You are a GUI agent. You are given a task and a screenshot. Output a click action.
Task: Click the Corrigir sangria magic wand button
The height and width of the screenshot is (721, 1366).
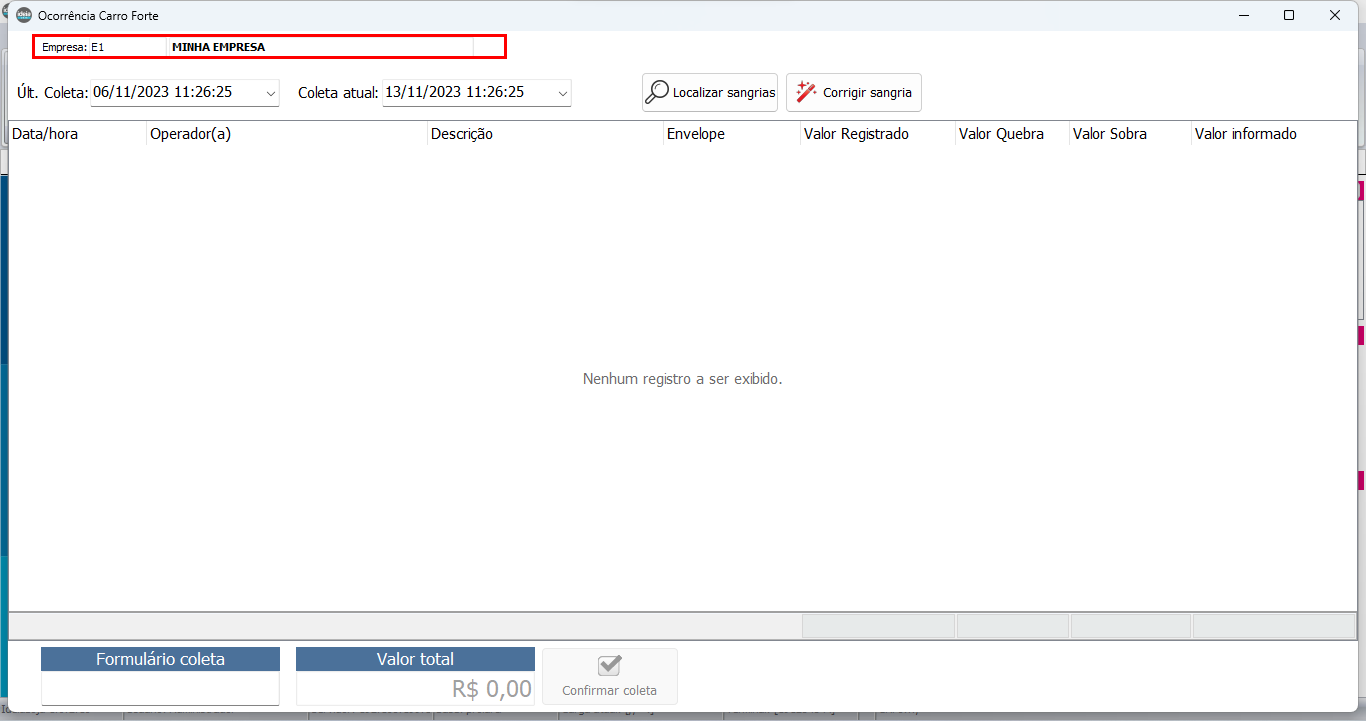point(853,92)
